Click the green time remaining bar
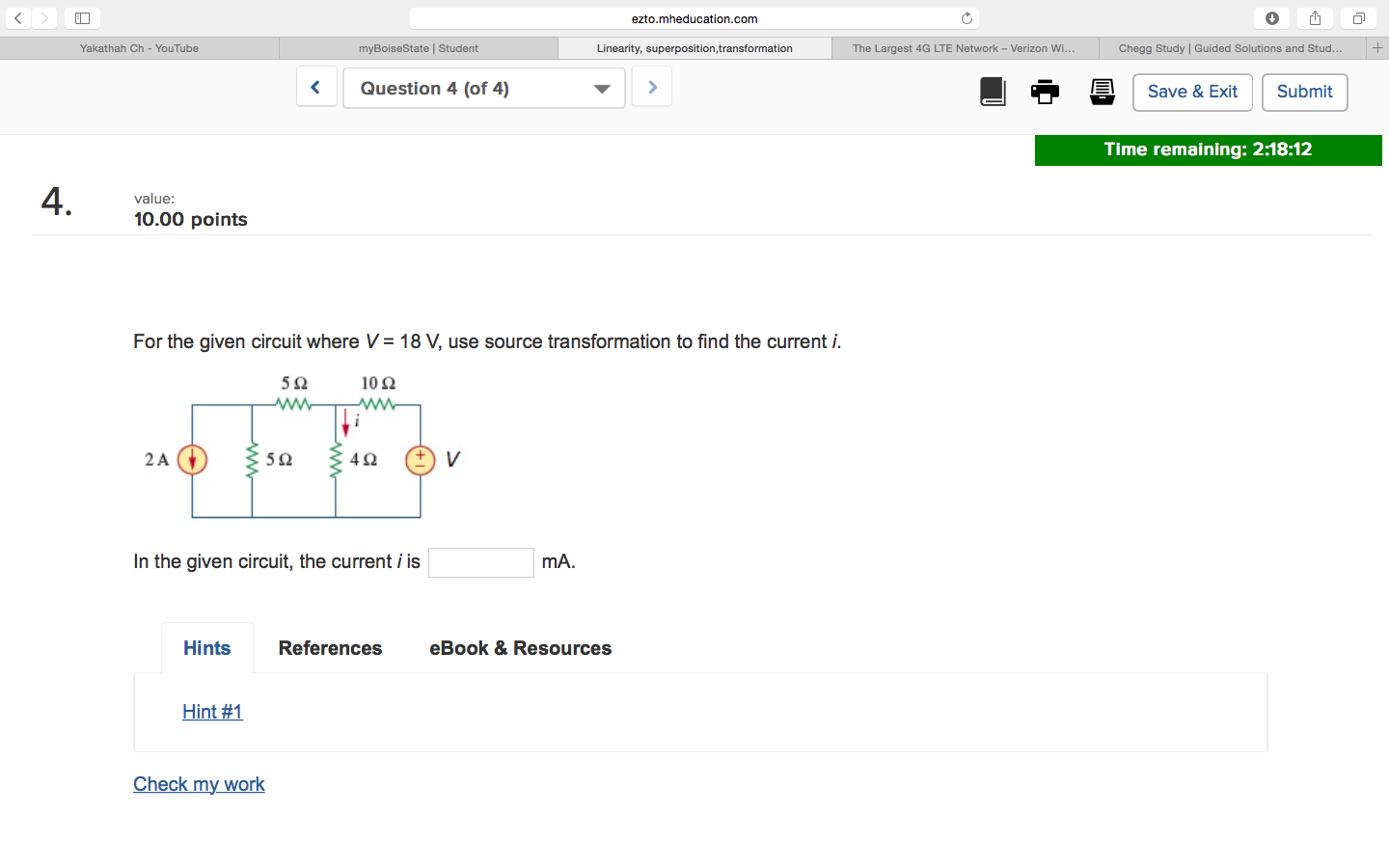The height and width of the screenshot is (868, 1389). pos(1208,149)
